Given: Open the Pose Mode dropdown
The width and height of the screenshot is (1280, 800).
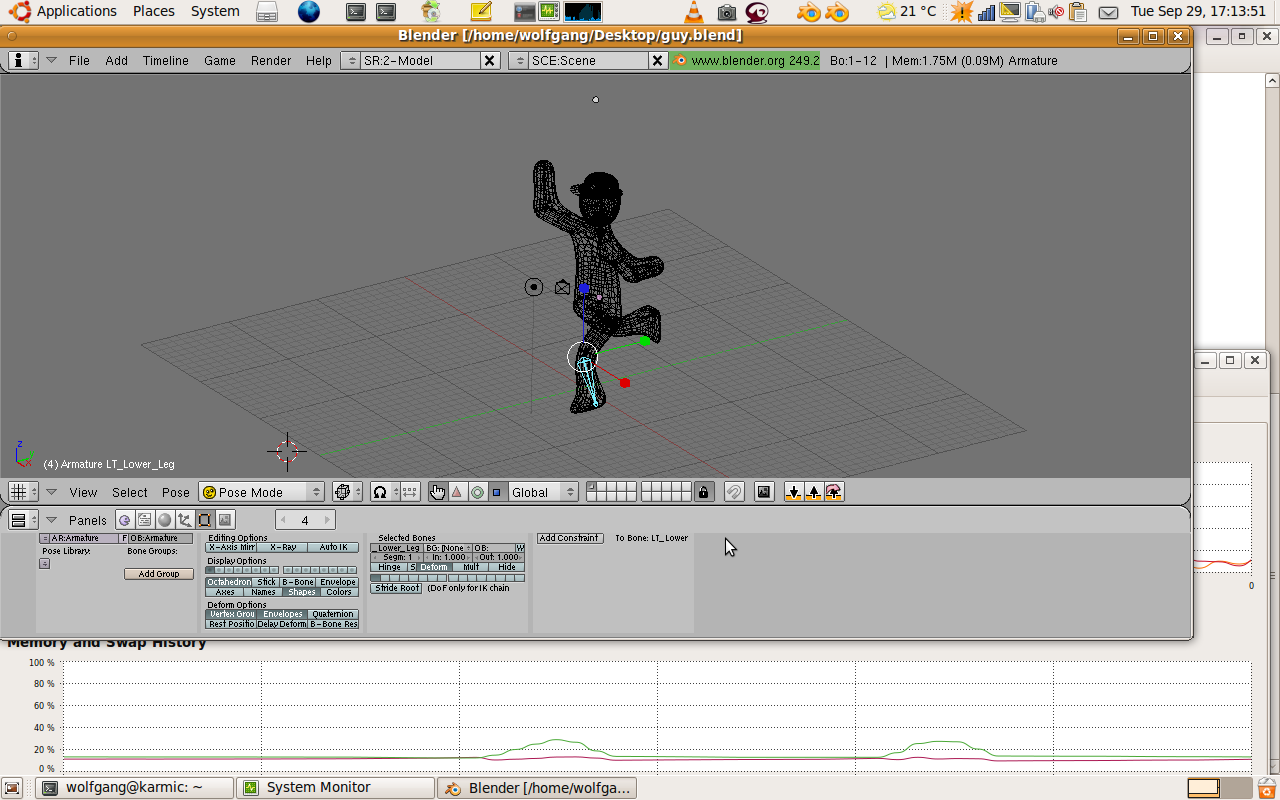Looking at the screenshot, I should point(262,492).
